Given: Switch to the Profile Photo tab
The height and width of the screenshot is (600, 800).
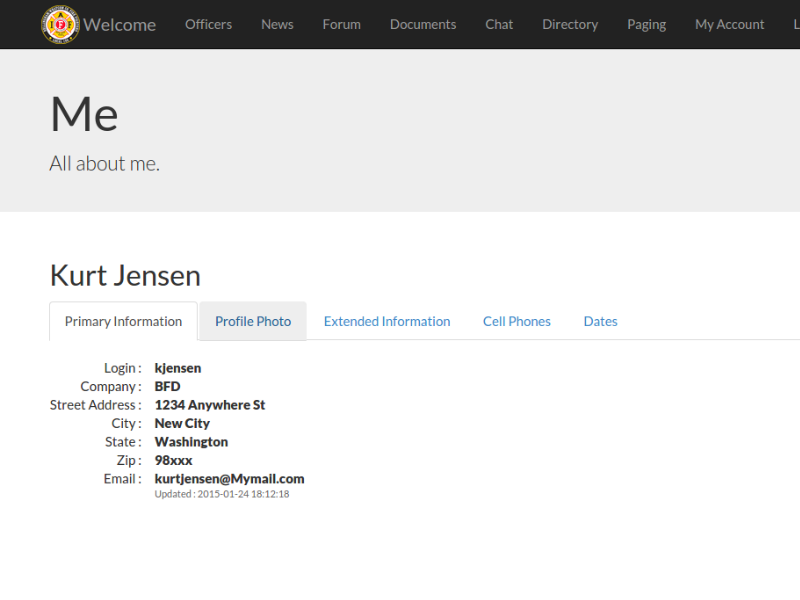Looking at the screenshot, I should coord(253,321).
